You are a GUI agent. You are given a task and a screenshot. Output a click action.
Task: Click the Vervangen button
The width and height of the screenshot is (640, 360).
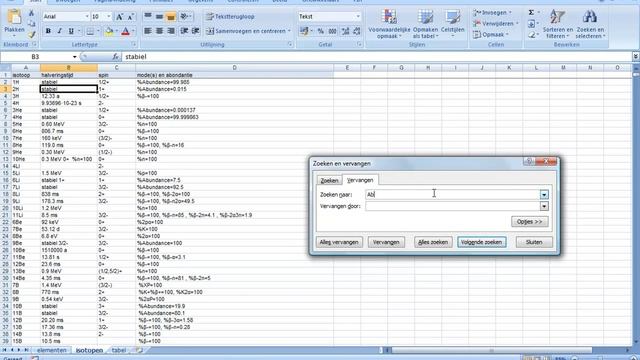pyautogui.click(x=386, y=242)
